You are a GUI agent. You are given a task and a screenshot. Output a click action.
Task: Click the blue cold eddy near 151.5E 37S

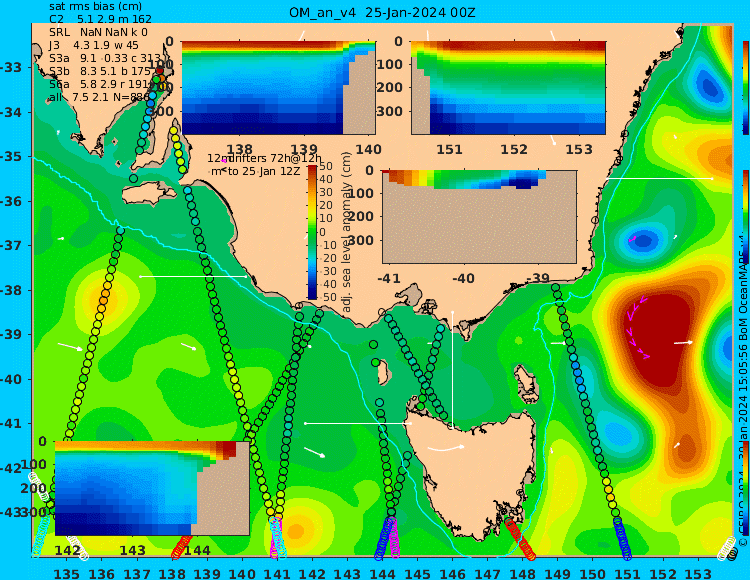[x=643, y=239]
